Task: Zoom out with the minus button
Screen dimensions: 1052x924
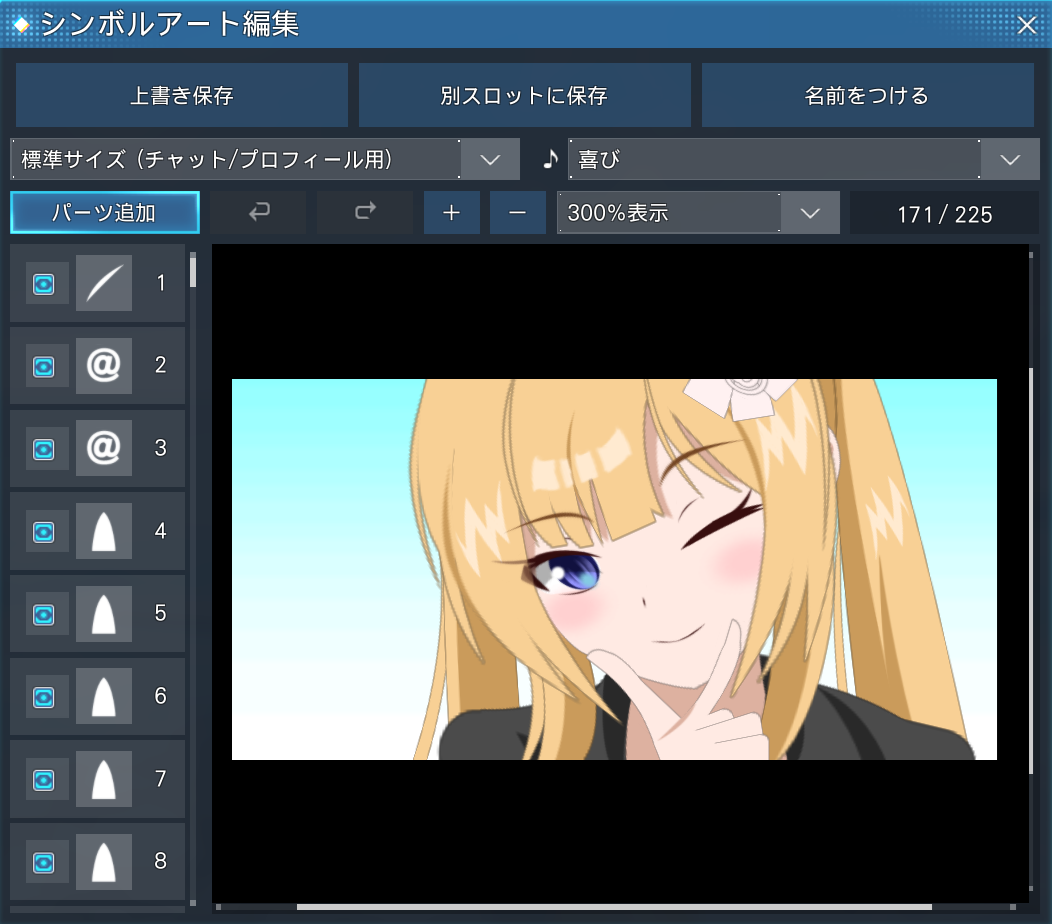Action: click(517, 213)
